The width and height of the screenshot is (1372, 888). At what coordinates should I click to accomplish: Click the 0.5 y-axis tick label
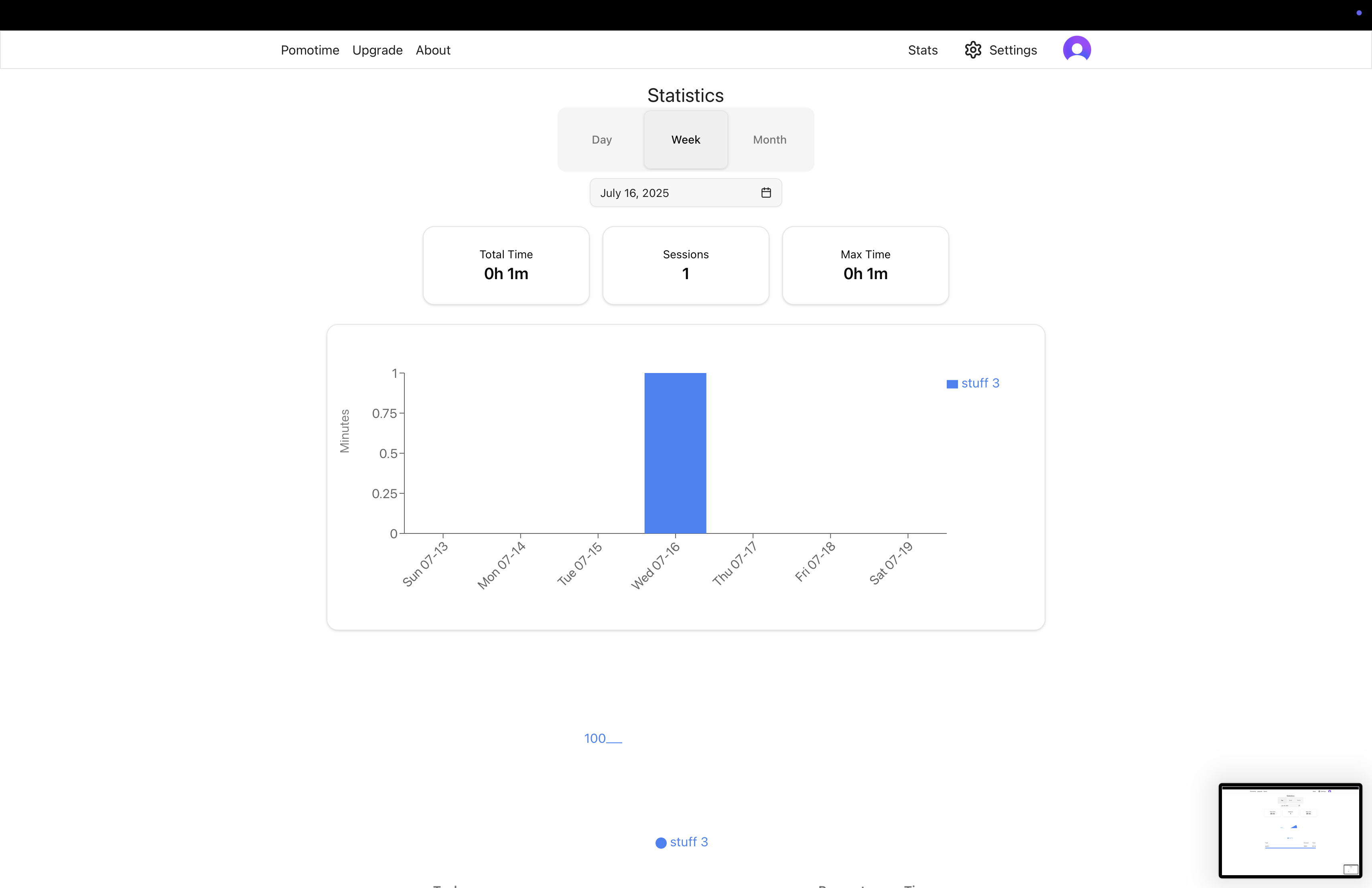coord(389,454)
